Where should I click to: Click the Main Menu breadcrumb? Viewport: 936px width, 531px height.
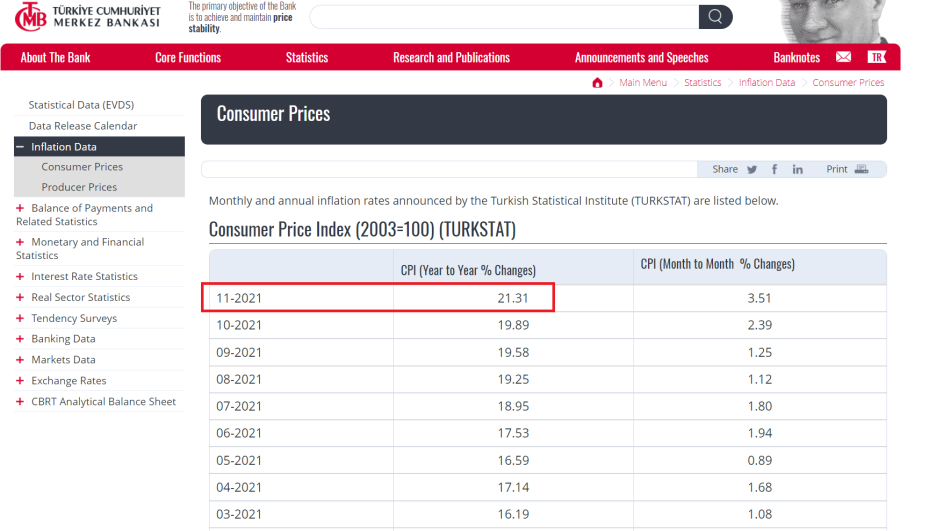(643, 82)
